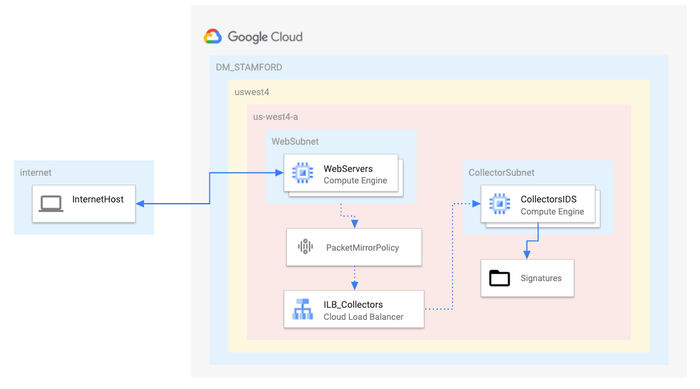Click the Signatures label text

[x=541, y=278]
